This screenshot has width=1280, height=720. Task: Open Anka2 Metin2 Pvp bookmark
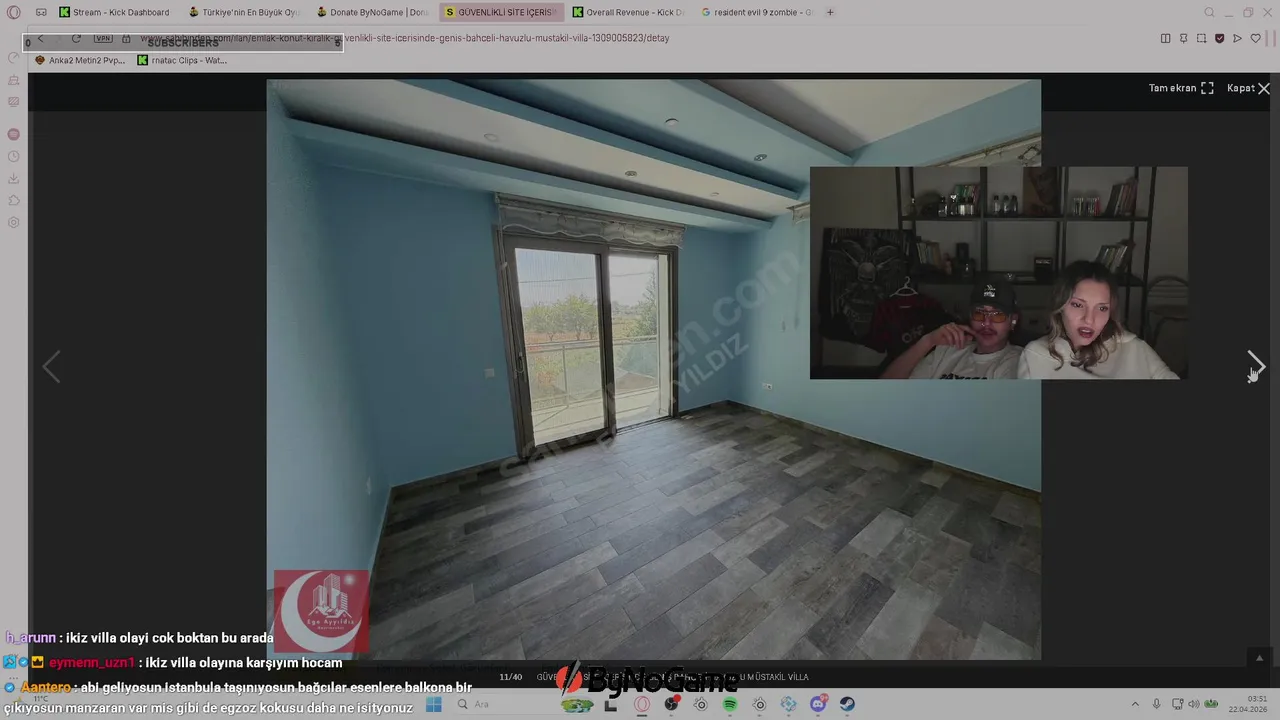[80, 60]
